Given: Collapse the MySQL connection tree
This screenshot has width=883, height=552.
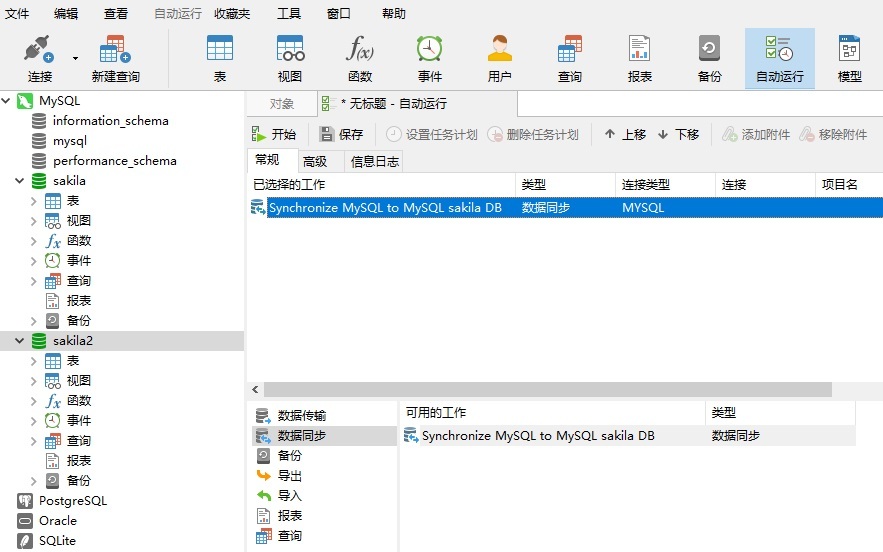Looking at the screenshot, I should (x=6, y=101).
